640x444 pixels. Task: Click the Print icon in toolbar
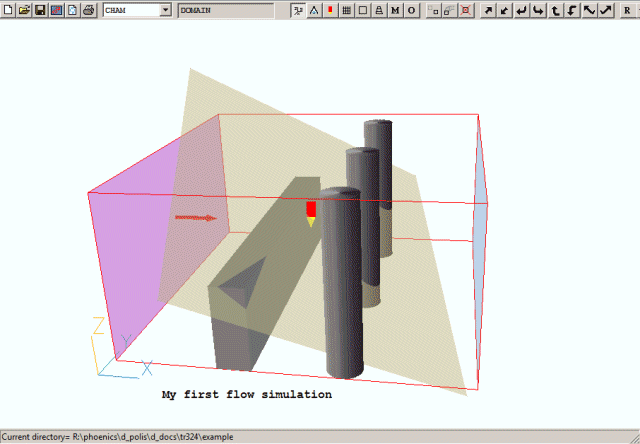click(88, 10)
